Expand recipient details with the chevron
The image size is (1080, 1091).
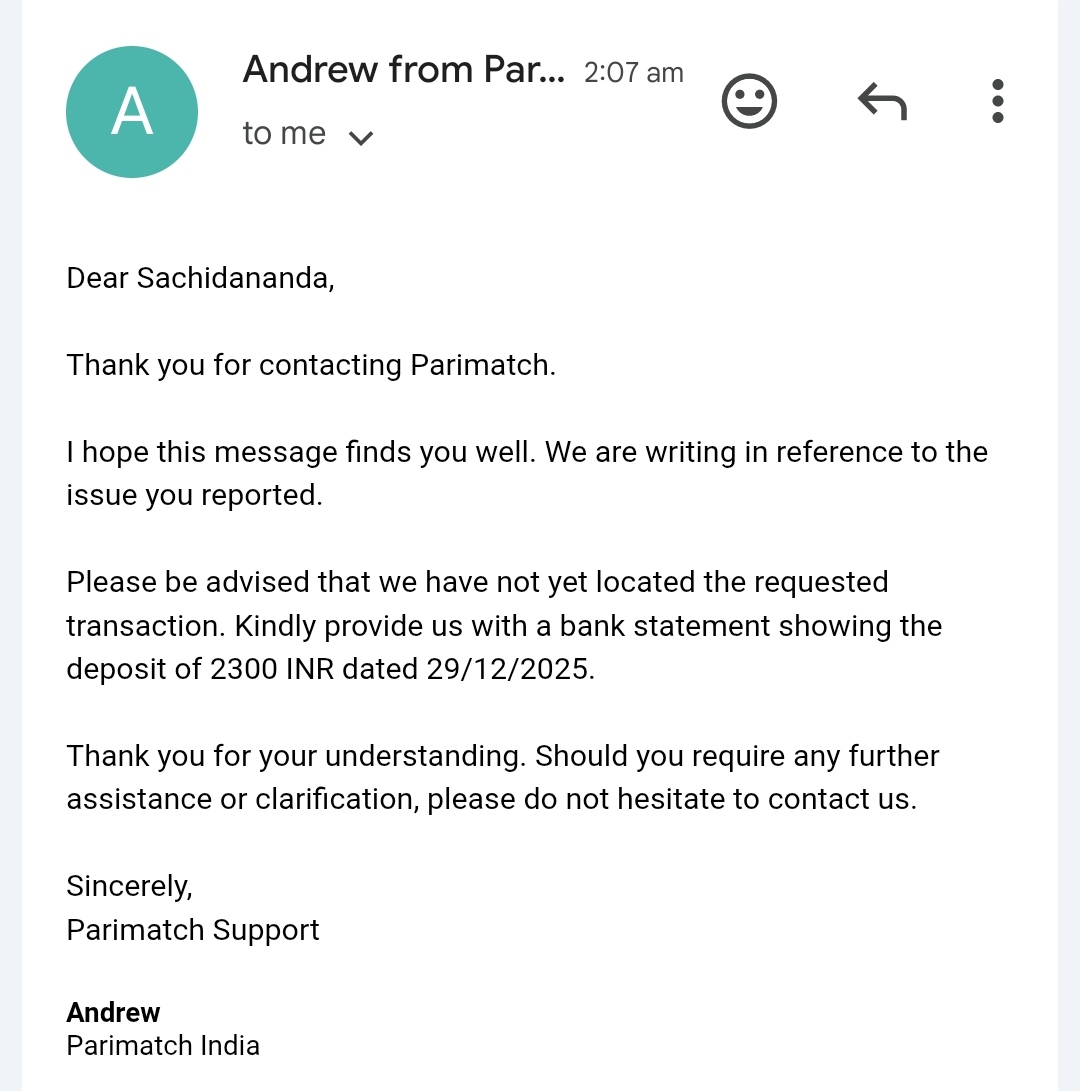tap(361, 137)
